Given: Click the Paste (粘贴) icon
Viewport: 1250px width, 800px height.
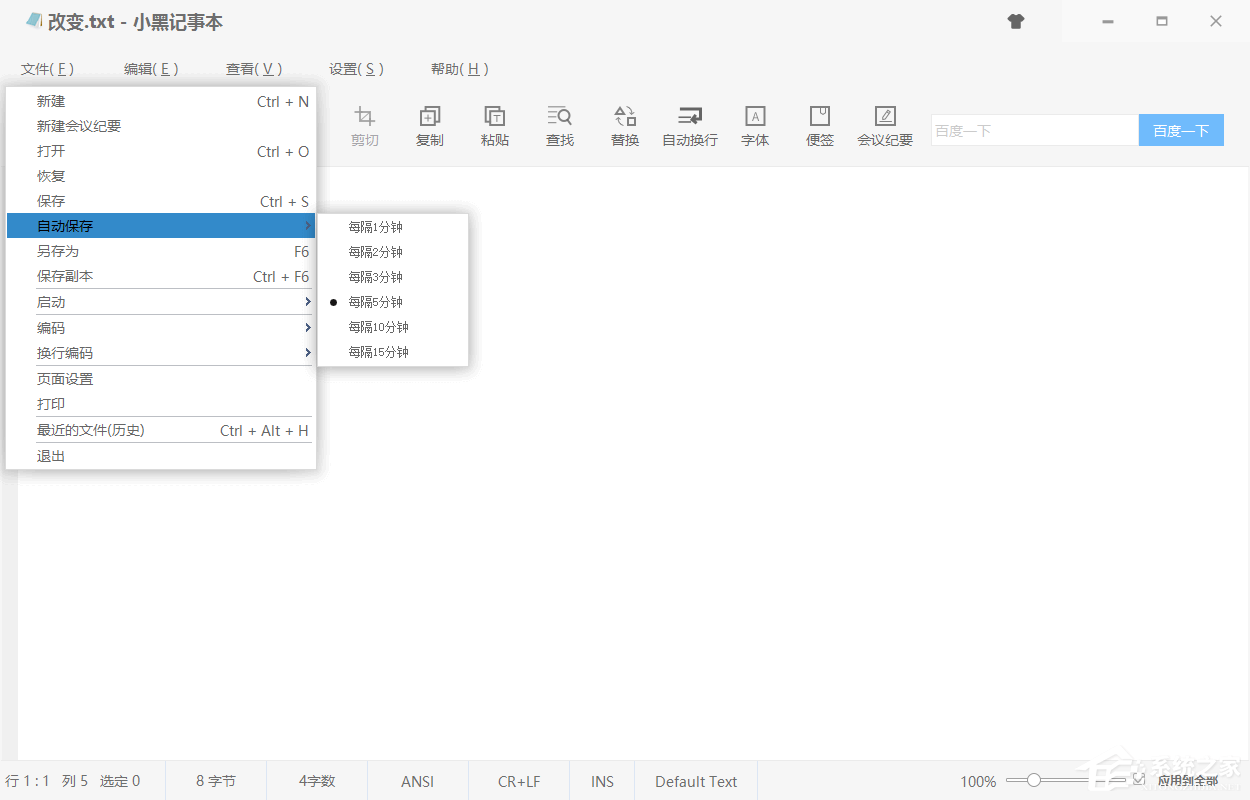Looking at the screenshot, I should click(x=494, y=125).
